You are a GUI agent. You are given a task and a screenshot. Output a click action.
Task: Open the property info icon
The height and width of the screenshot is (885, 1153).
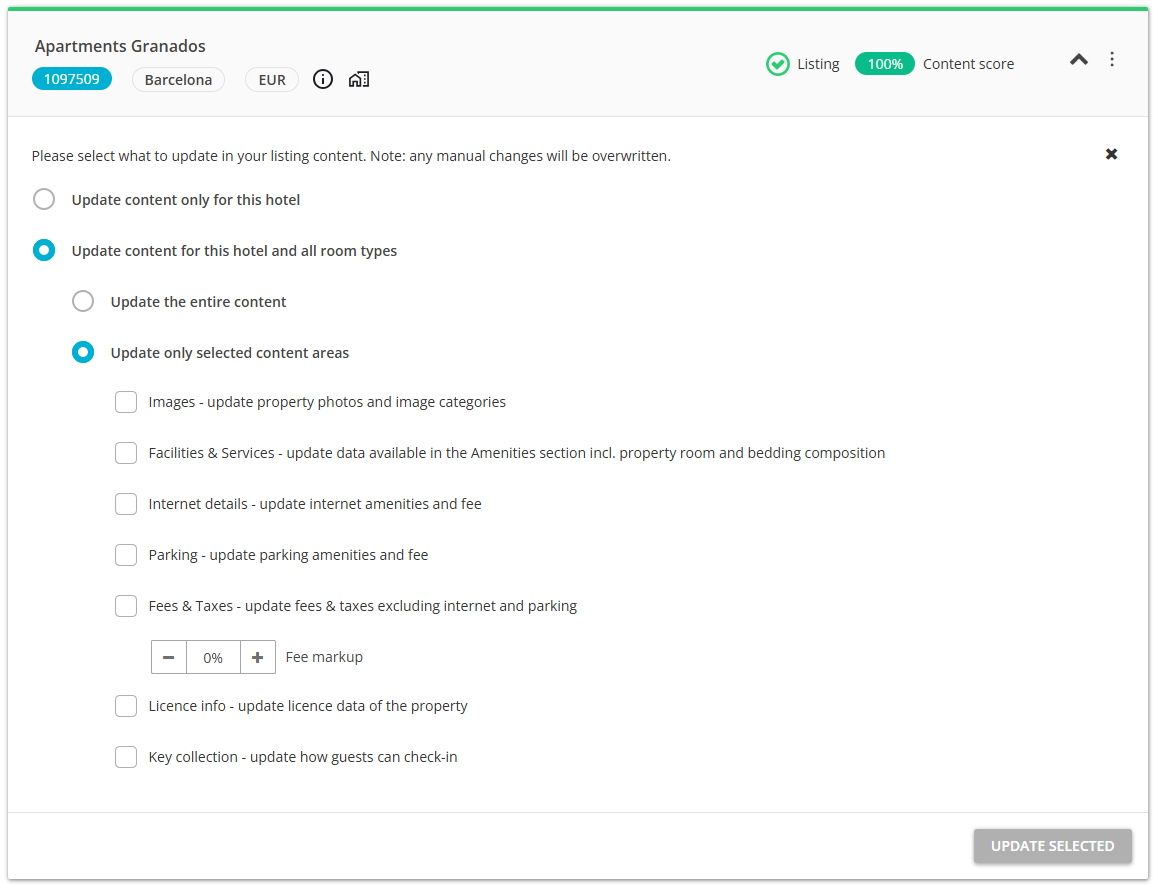[x=323, y=79]
